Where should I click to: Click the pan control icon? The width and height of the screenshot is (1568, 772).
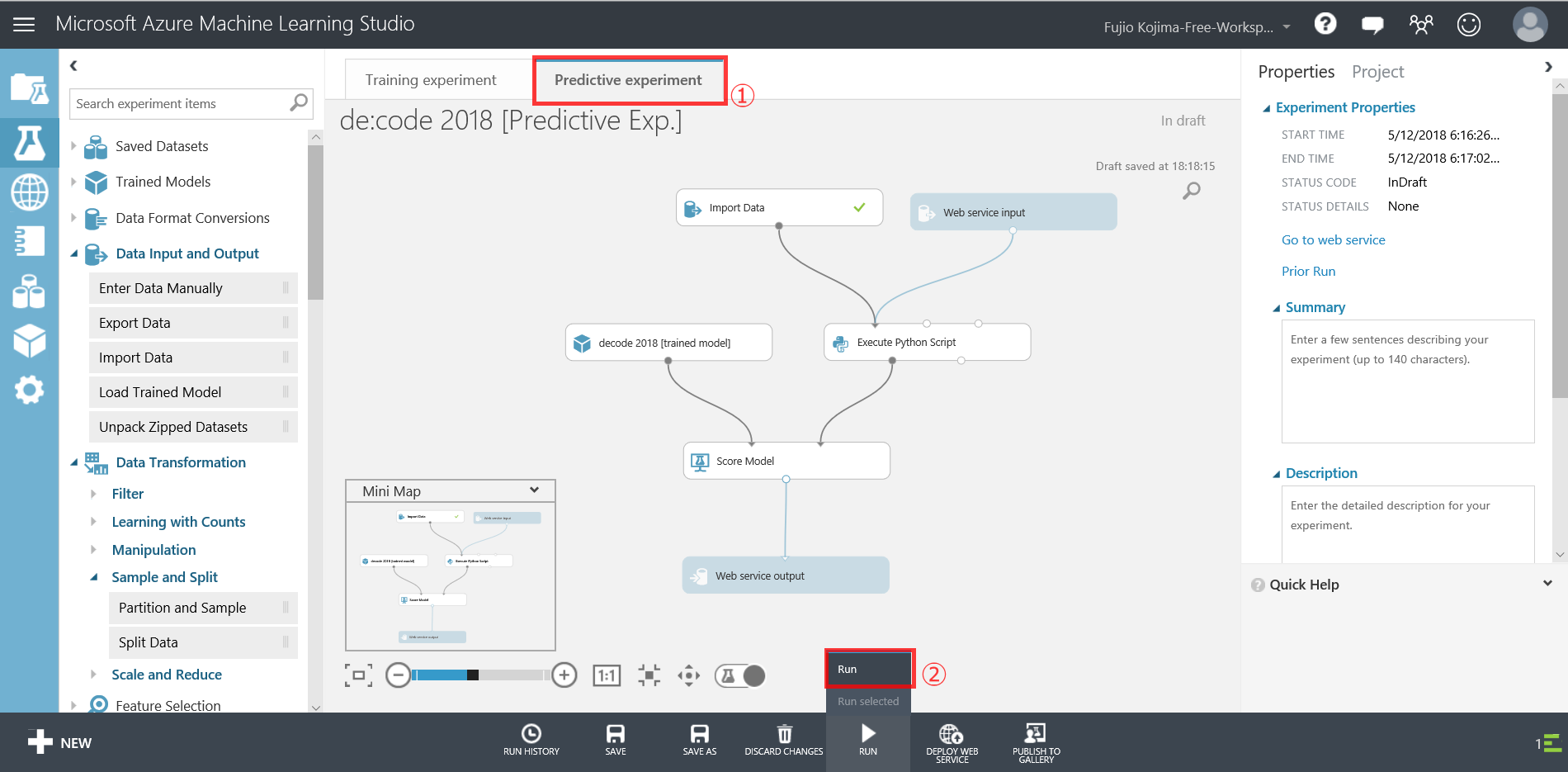coord(688,675)
